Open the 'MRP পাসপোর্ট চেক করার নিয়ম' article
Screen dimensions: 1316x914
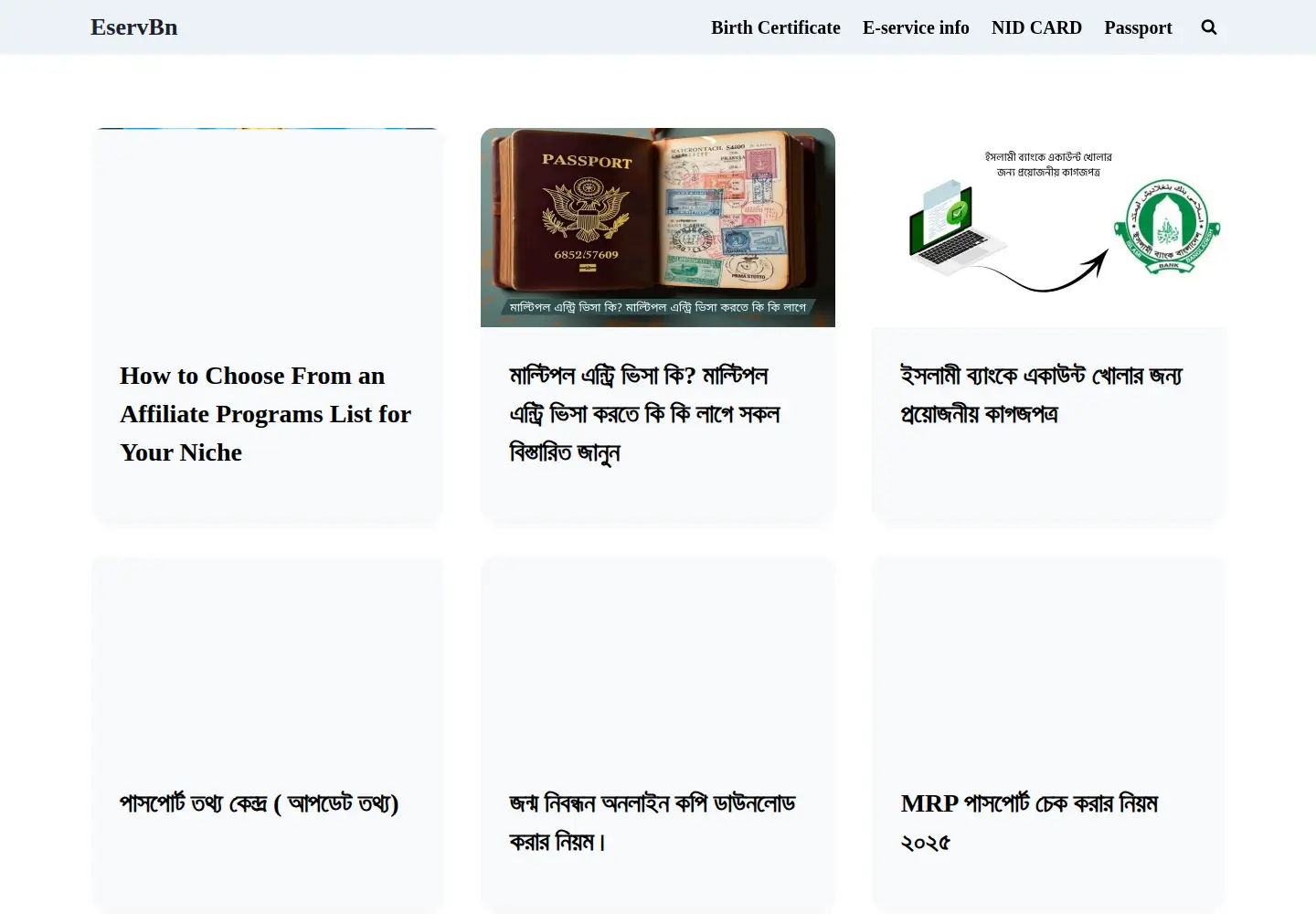1030,823
